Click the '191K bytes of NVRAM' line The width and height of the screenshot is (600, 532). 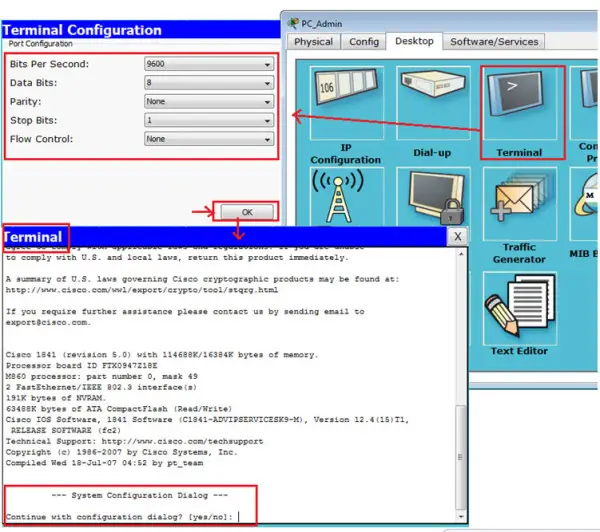tap(56, 398)
